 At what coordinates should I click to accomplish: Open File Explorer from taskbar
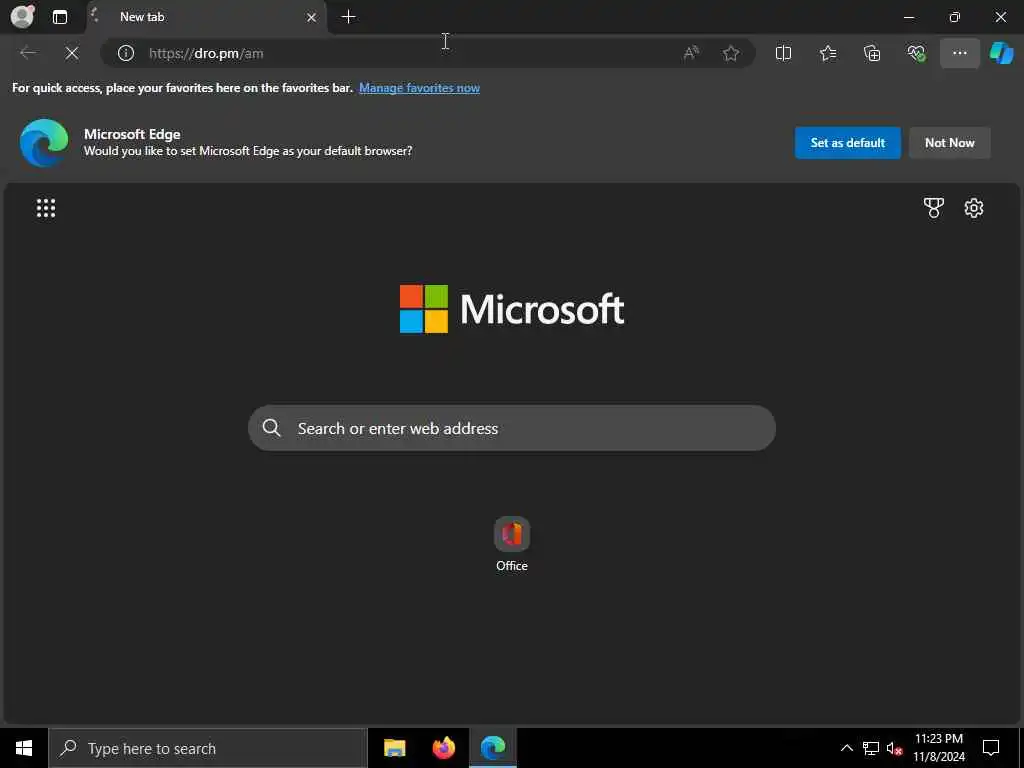pos(394,748)
